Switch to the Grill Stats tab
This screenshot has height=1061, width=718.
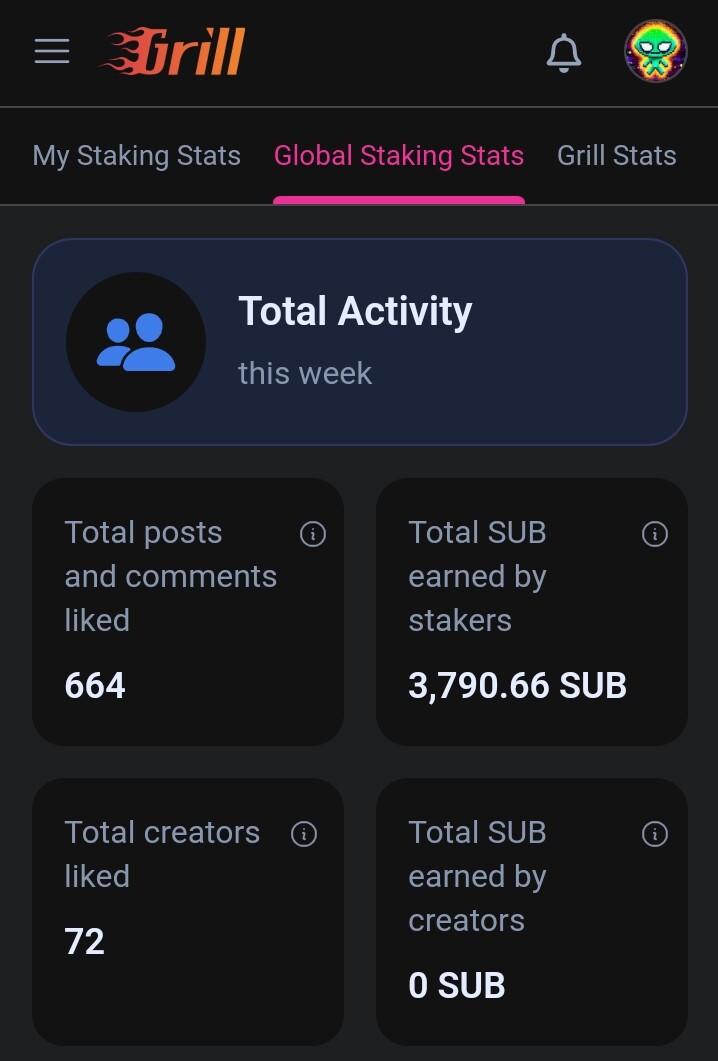point(616,156)
